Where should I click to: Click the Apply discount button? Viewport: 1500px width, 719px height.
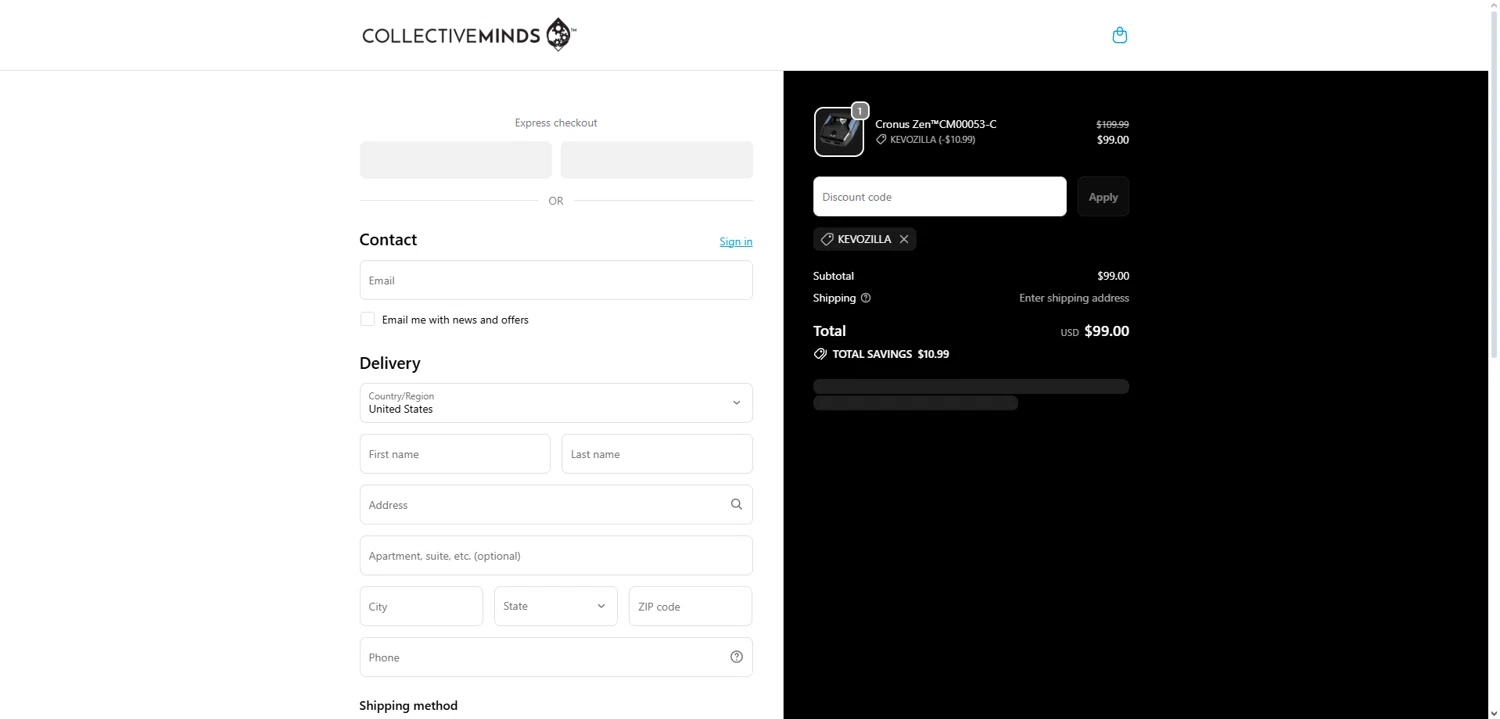1103,197
